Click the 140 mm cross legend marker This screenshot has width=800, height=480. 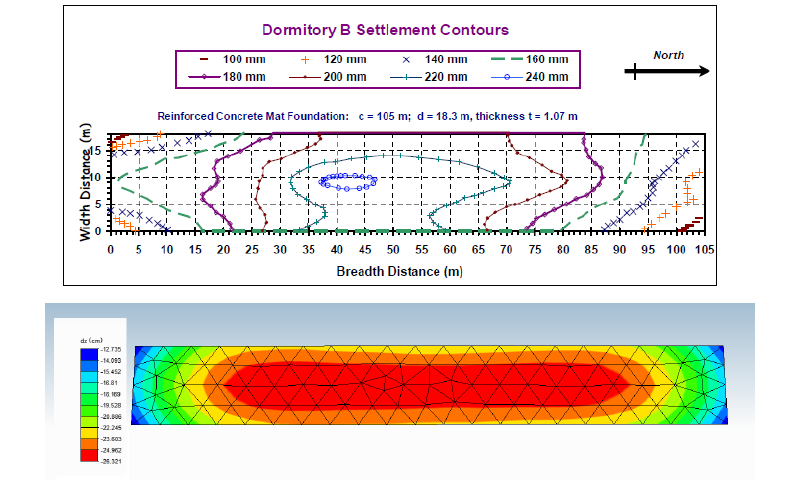(x=406, y=60)
